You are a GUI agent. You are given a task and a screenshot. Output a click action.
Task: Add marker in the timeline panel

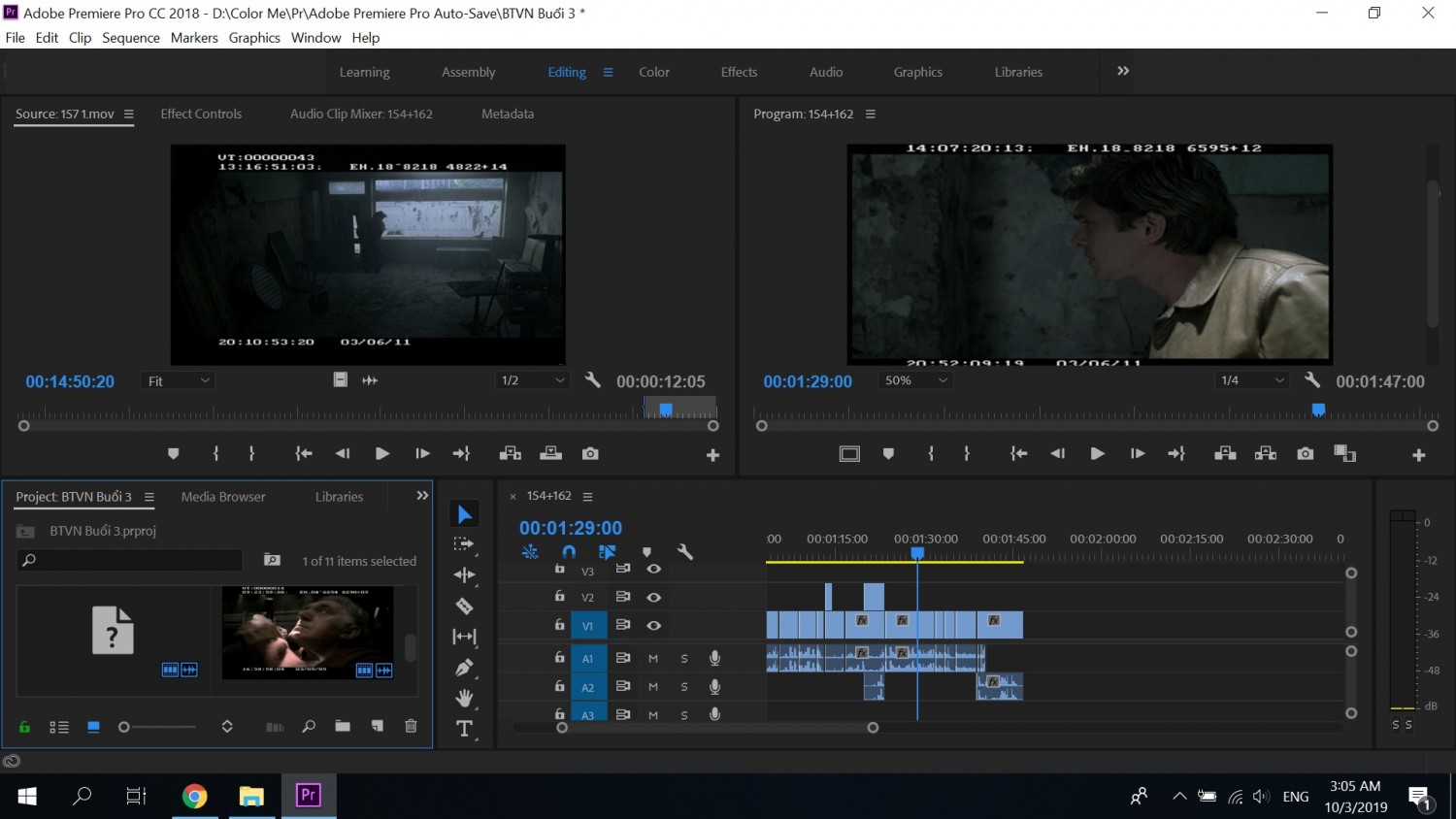click(646, 552)
